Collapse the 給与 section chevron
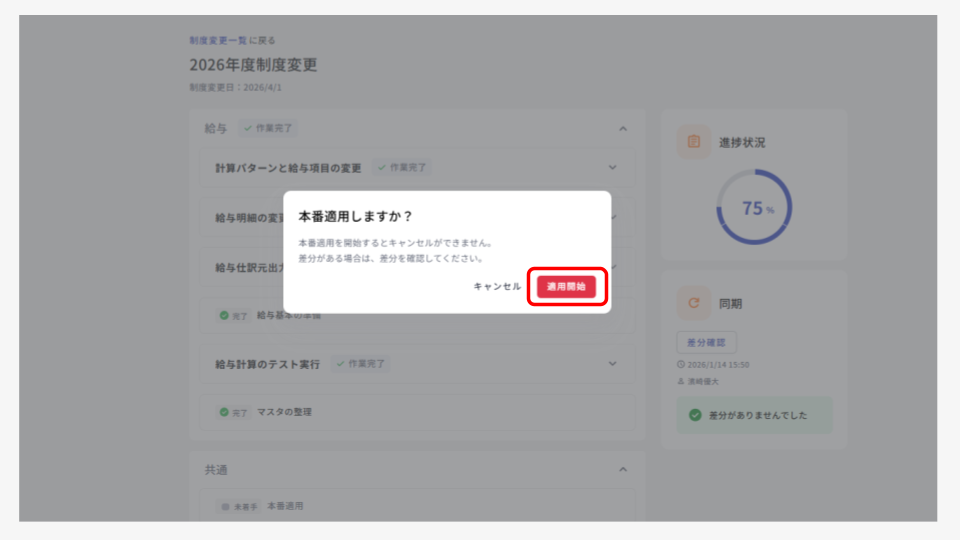Viewport: 960px width, 540px height. [623, 129]
